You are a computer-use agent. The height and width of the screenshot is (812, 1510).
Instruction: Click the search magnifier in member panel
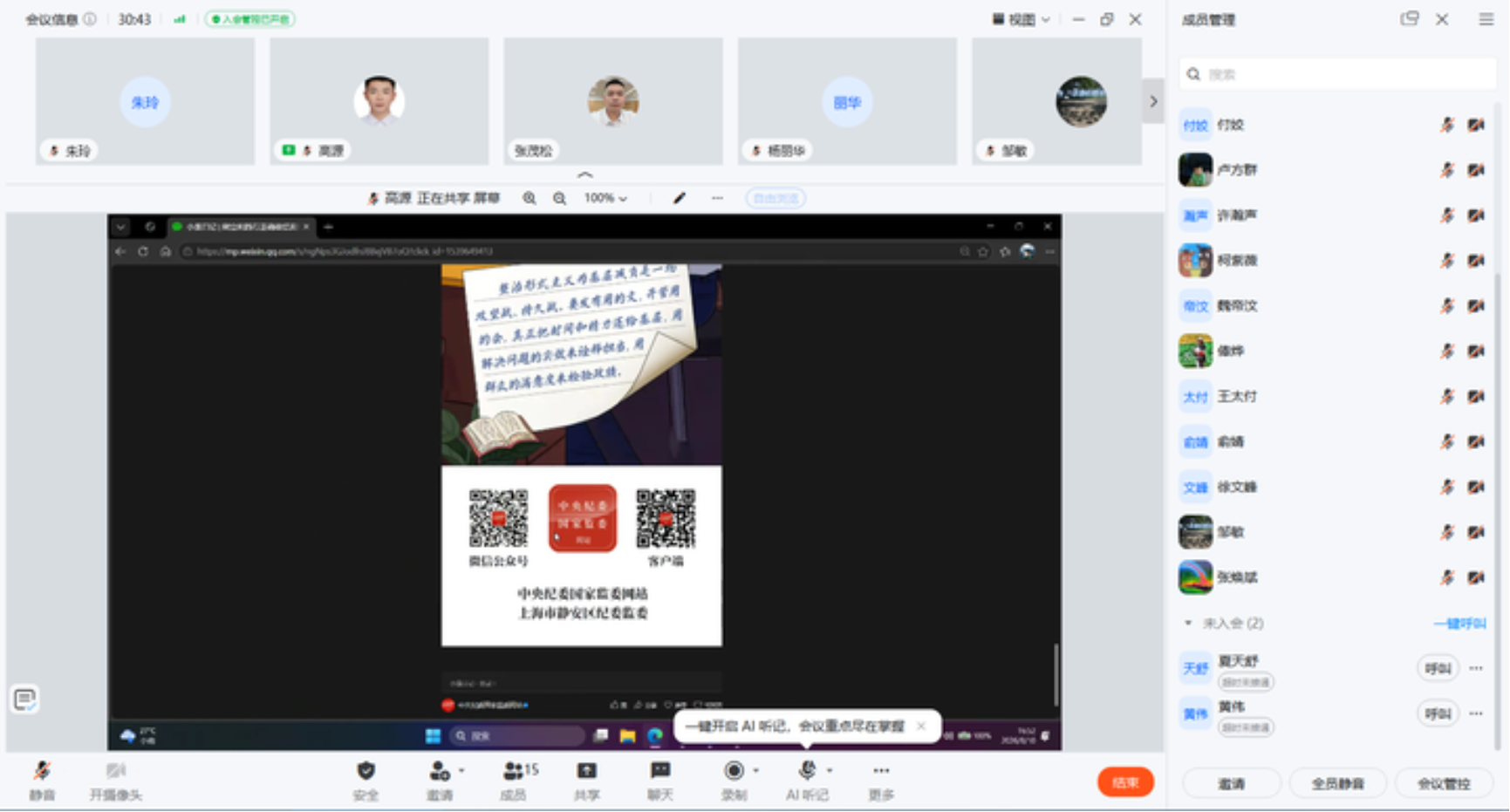pyautogui.click(x=1193, y=74)
